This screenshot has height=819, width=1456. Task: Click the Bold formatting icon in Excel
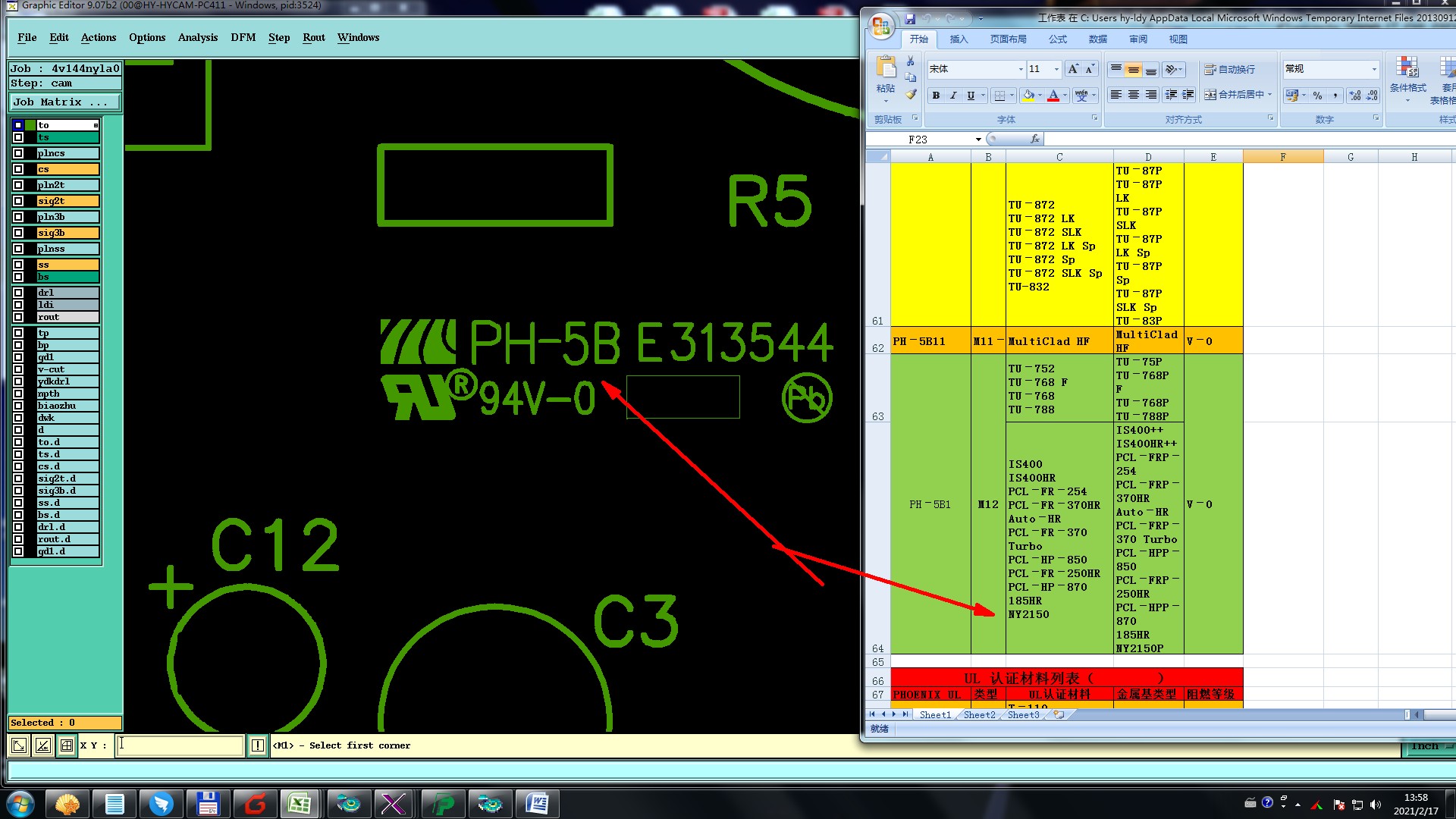[x=936, y=96]
